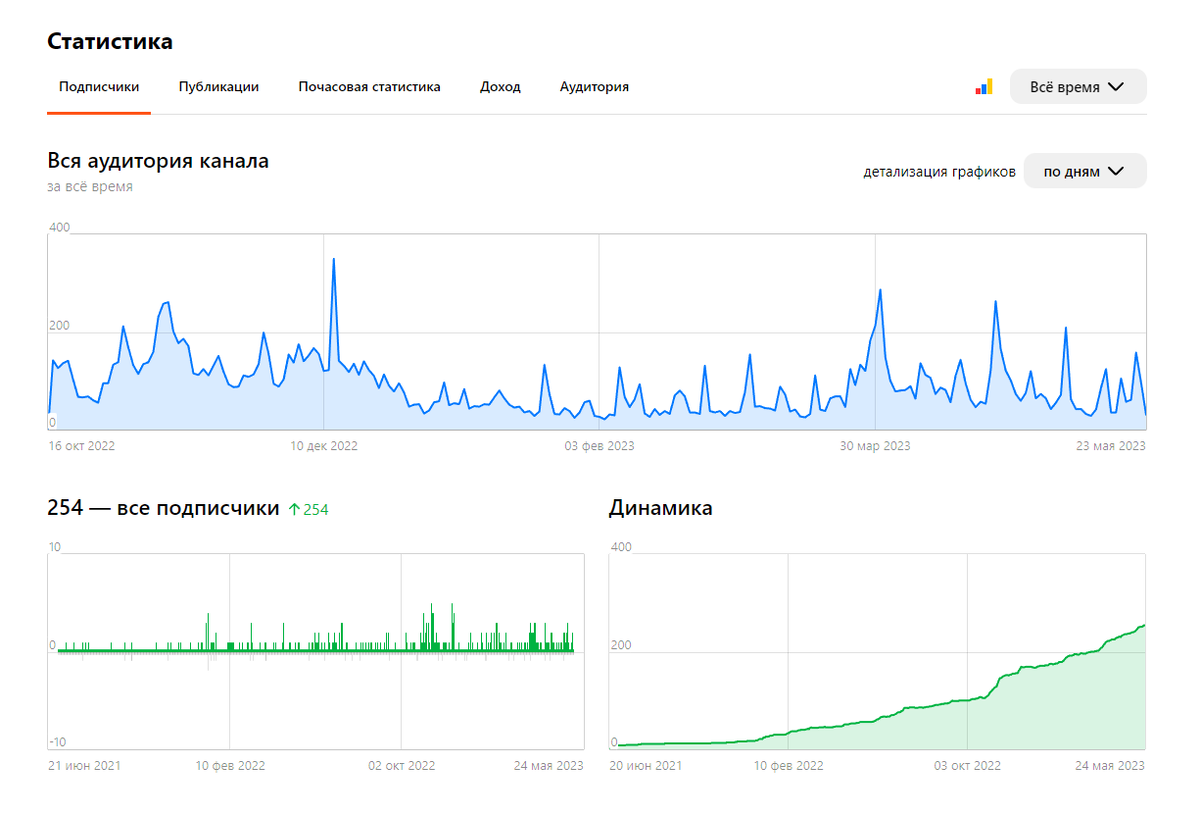Viewport: 1200px width, 815px height.
Task: Expand the chevron next to Всё время
Action: (x=1117, y=87)
